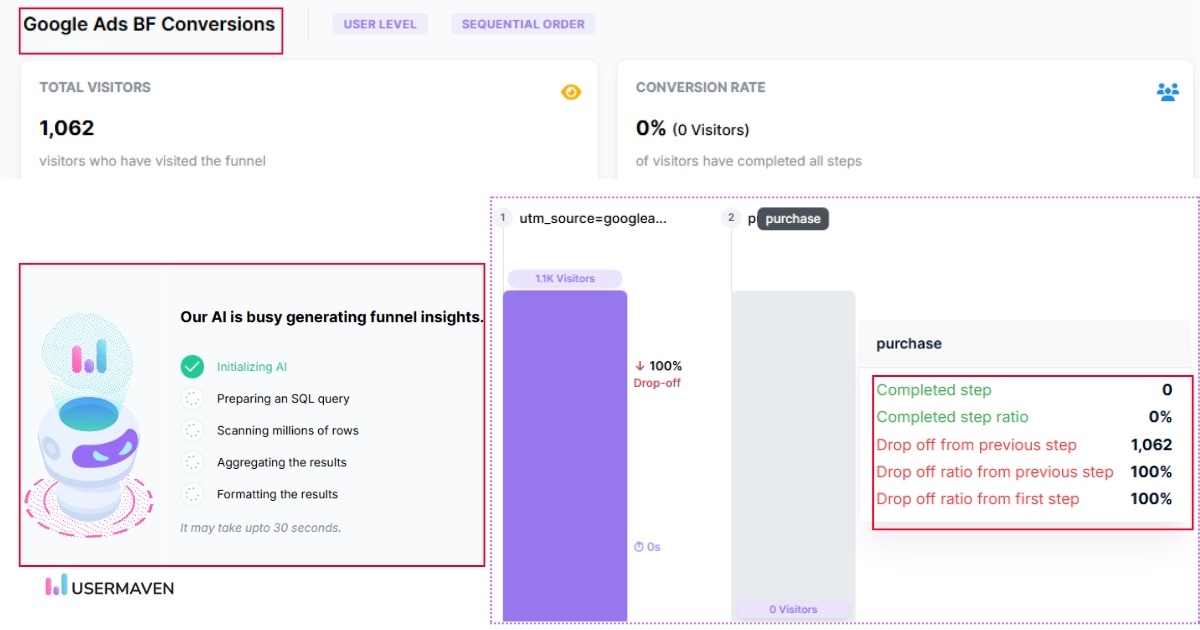Screen dimensions: 1200x630
Task: Click the Google Ads BF Conversions funnel title
Action: pyautogui.click(x=148, y=25)
